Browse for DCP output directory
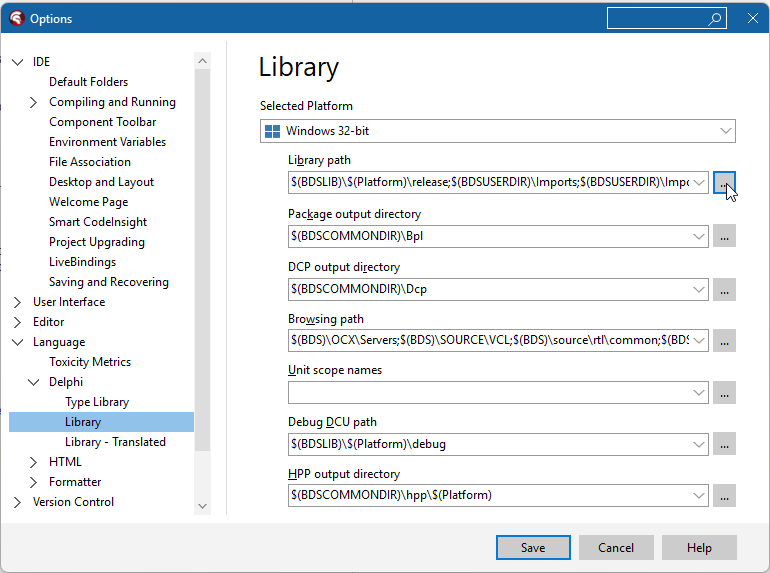This screenshot has width=770, height=573. coord(724,290)
